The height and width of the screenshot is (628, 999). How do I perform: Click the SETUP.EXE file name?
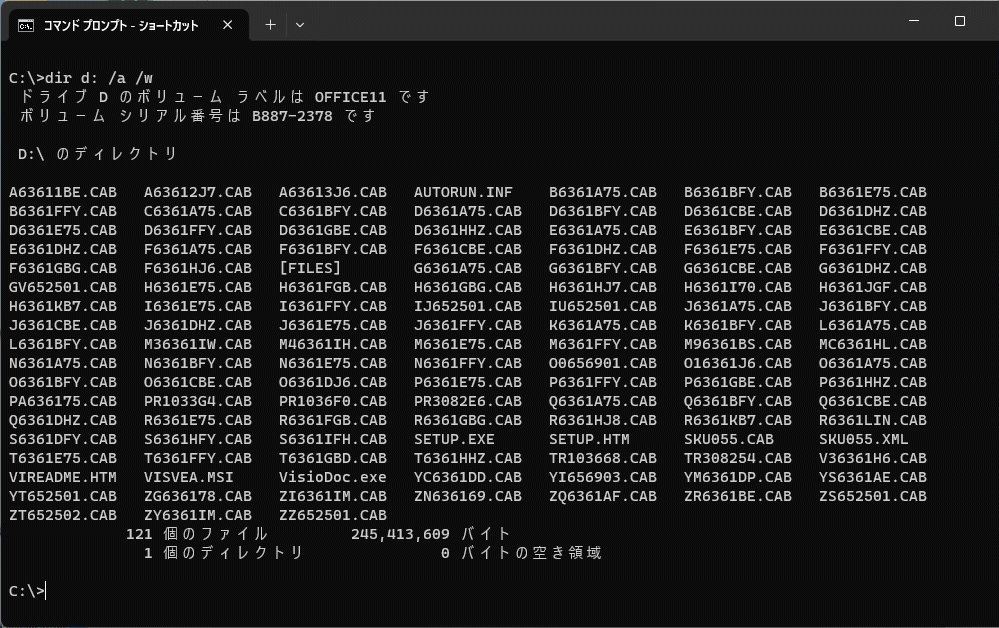454,439
